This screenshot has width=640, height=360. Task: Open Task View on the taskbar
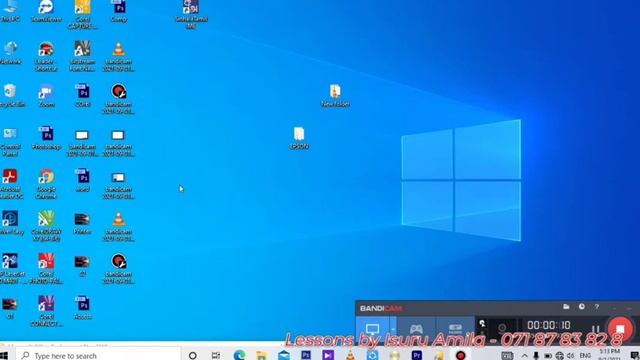click(x=216, y=356)
